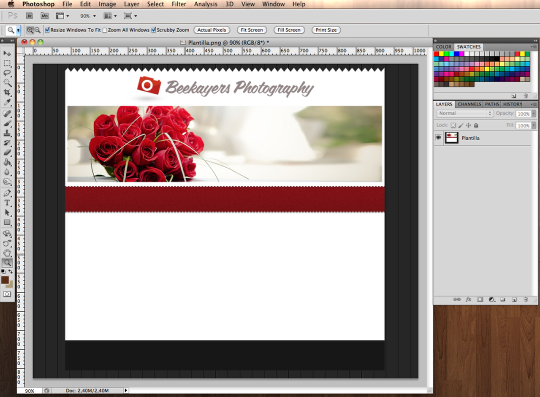Click the Fit Screen button
Screen dimensions: 540x397
click(252, 30)
